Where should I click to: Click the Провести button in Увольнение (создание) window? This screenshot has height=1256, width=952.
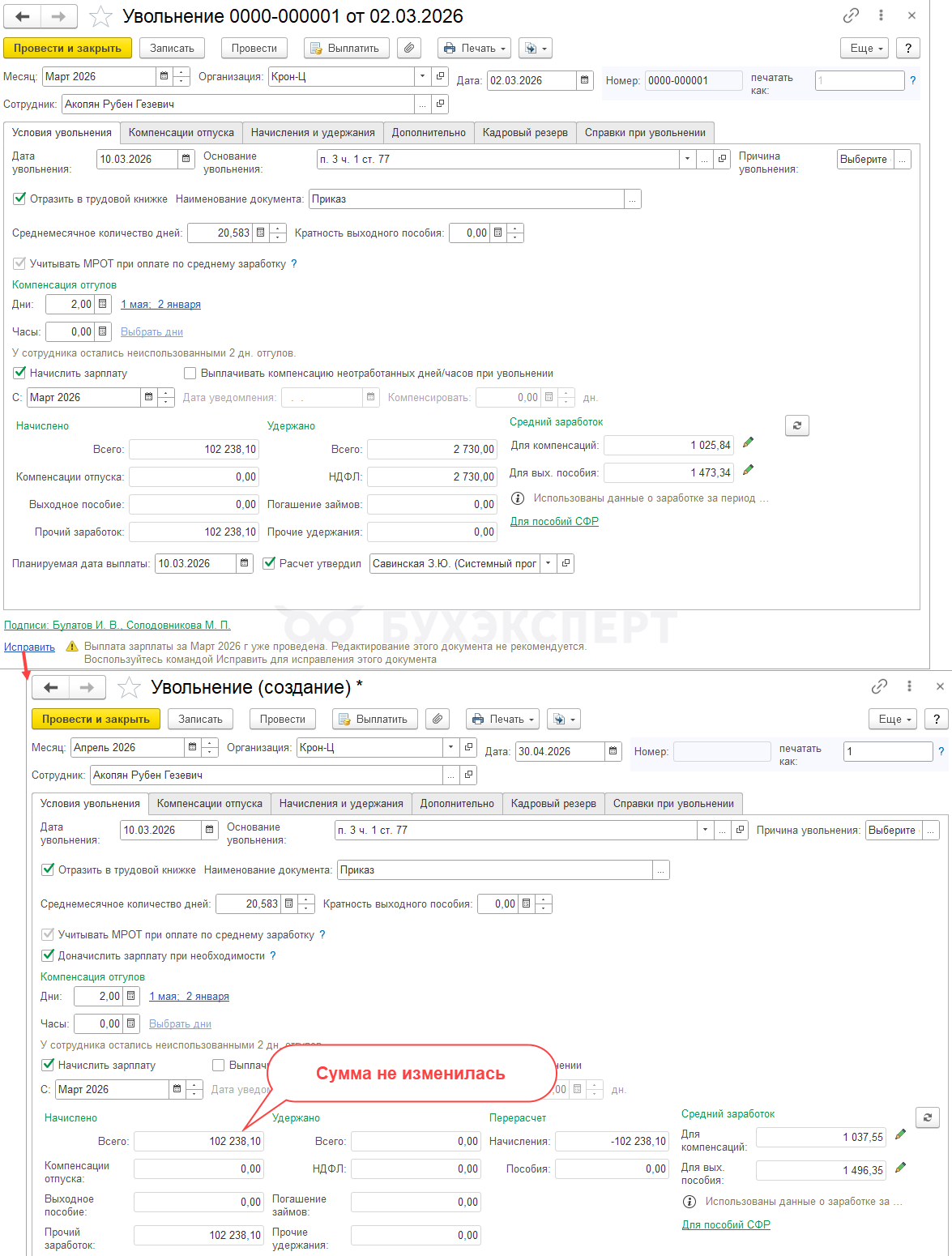(283, 720)
